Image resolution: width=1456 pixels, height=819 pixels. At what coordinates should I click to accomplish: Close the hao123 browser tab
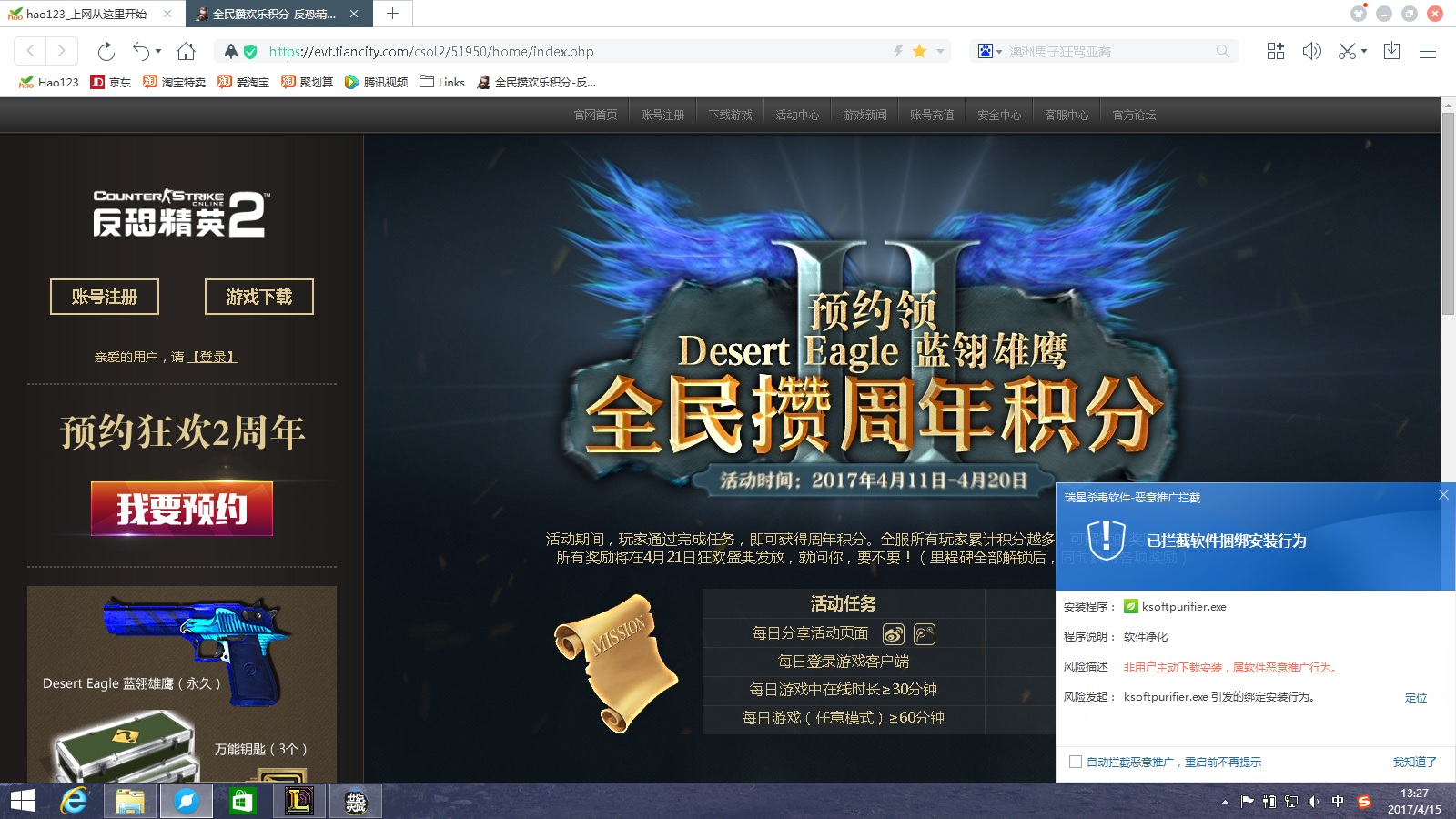(167, 14)
